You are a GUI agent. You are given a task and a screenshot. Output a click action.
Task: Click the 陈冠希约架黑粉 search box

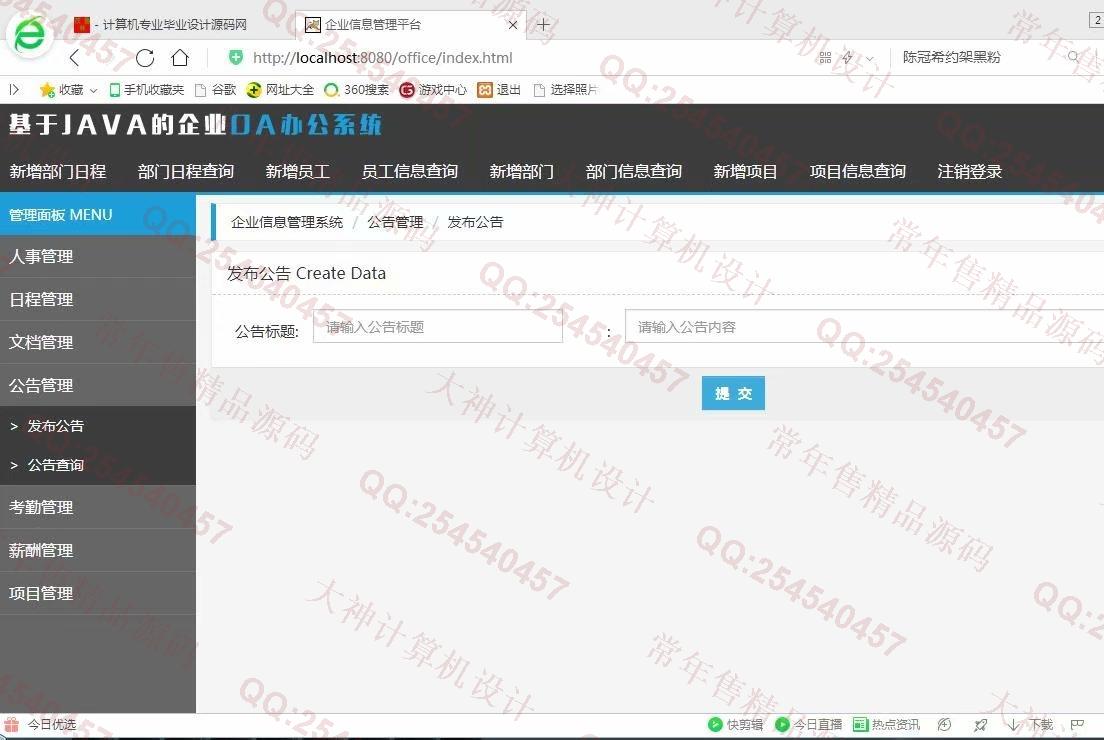point(951,57)
